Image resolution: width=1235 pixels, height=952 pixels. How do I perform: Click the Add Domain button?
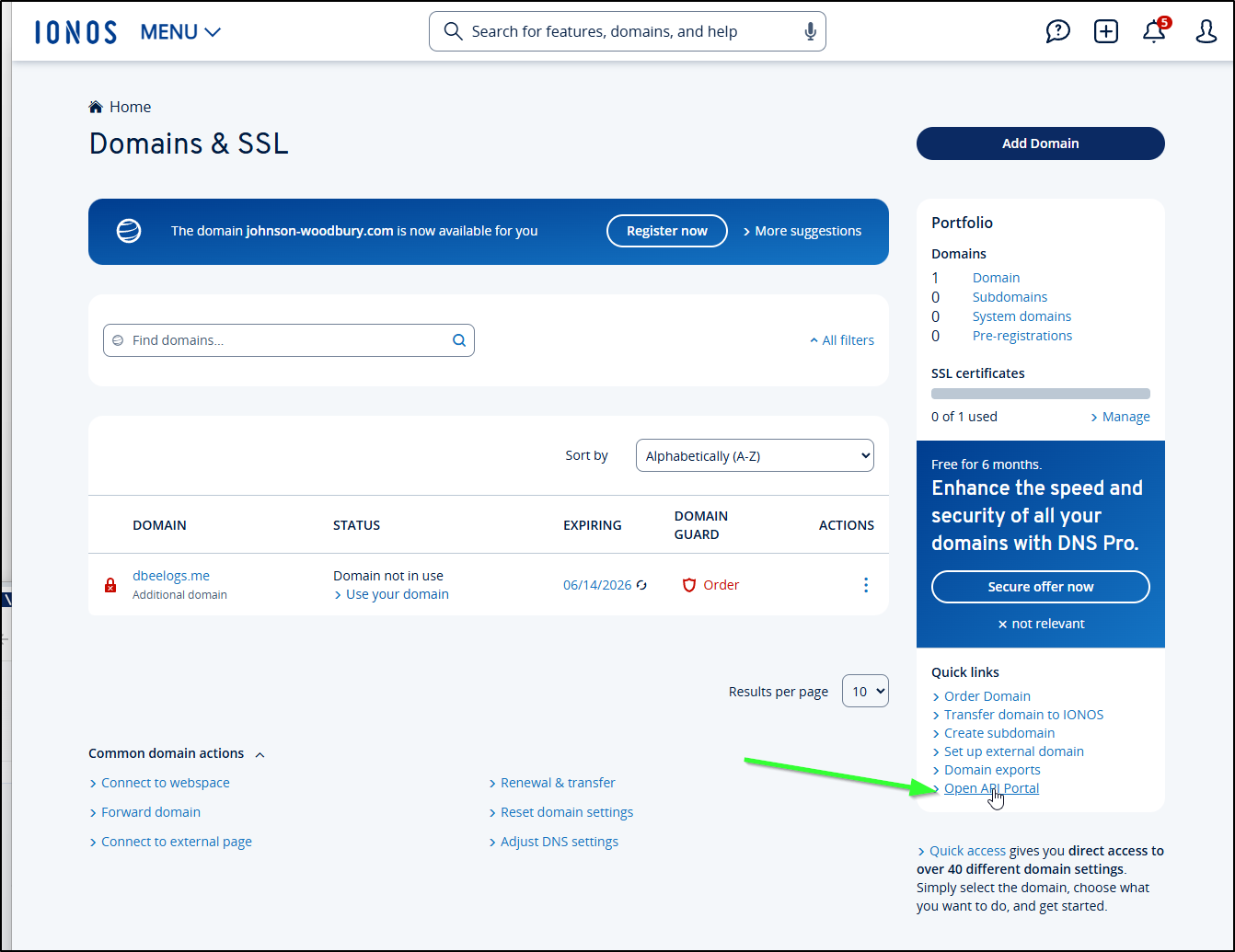point(1040,143)
